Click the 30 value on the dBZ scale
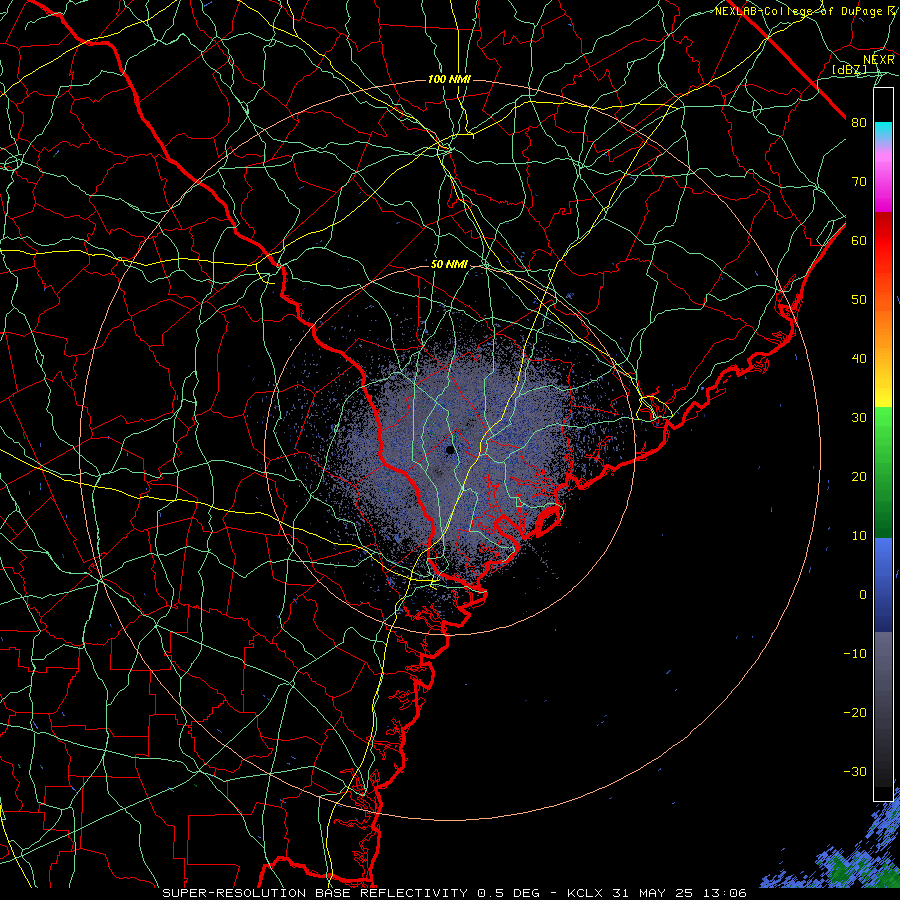This screenshot has width=900, height=900. click(x=859, y=418)
